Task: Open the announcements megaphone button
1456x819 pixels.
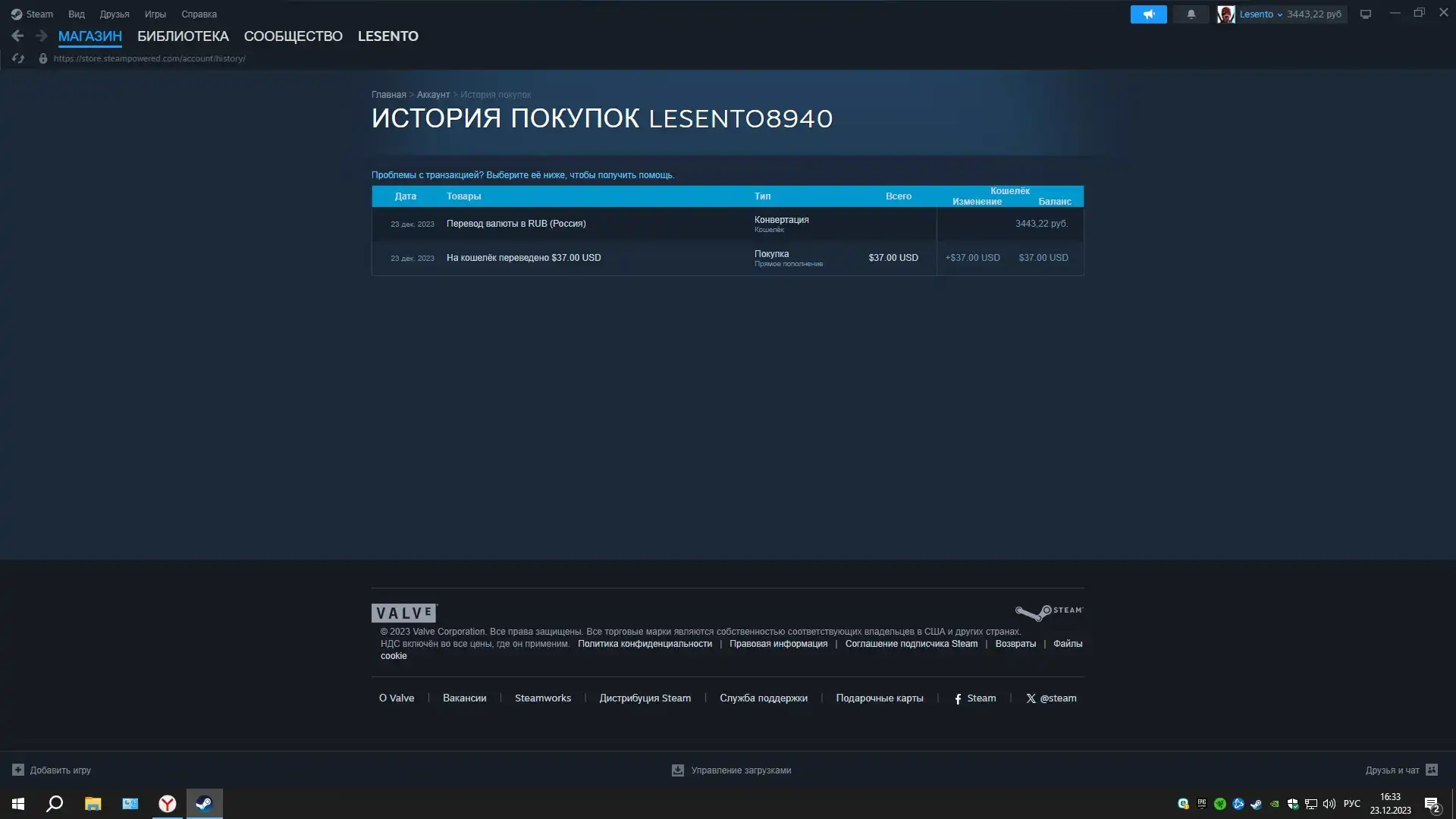Action: 1148,14
